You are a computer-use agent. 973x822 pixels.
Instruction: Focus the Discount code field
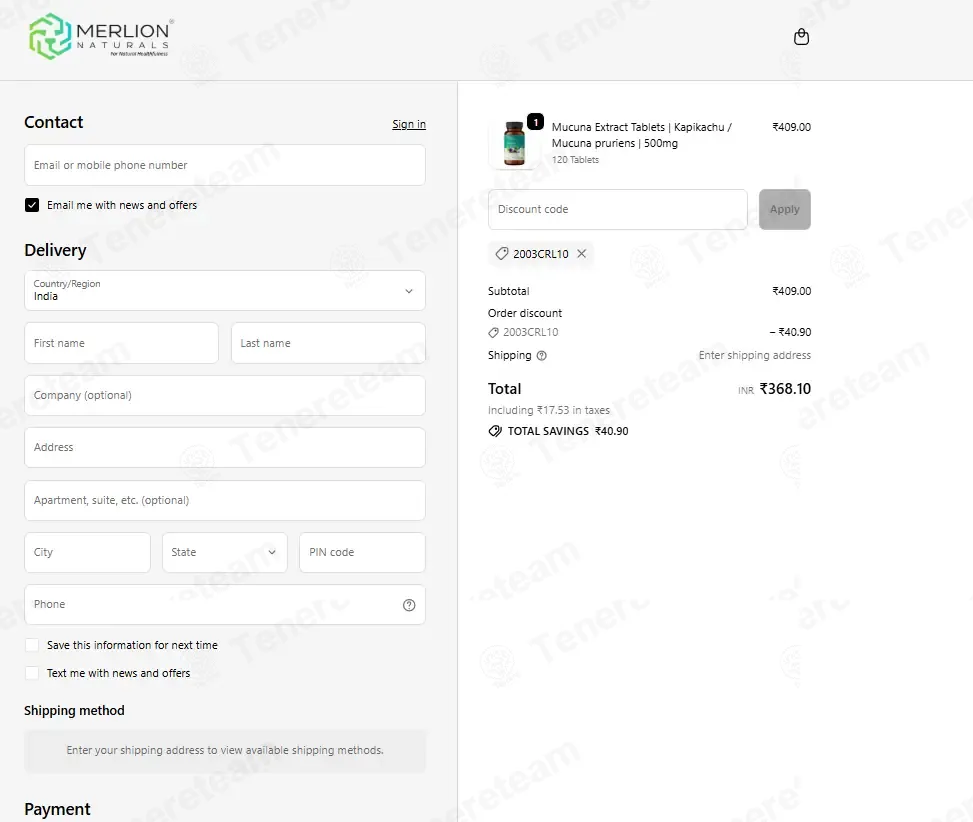618,209
